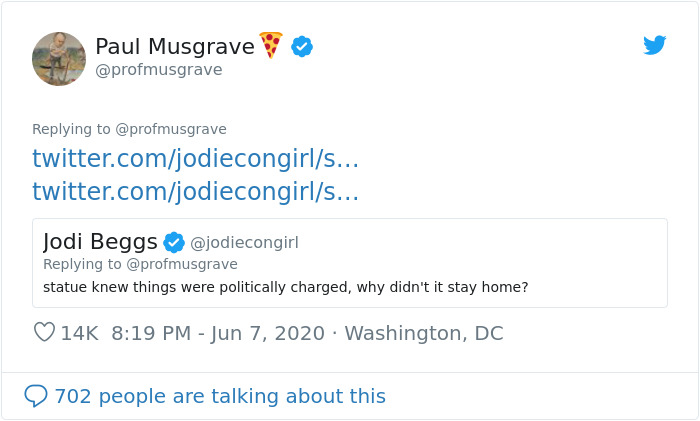The width and height of the screenshot is (700, 421).
Task: Open Jodi Beggs's name in quoted tweet
Action: (x=100, y=242)
